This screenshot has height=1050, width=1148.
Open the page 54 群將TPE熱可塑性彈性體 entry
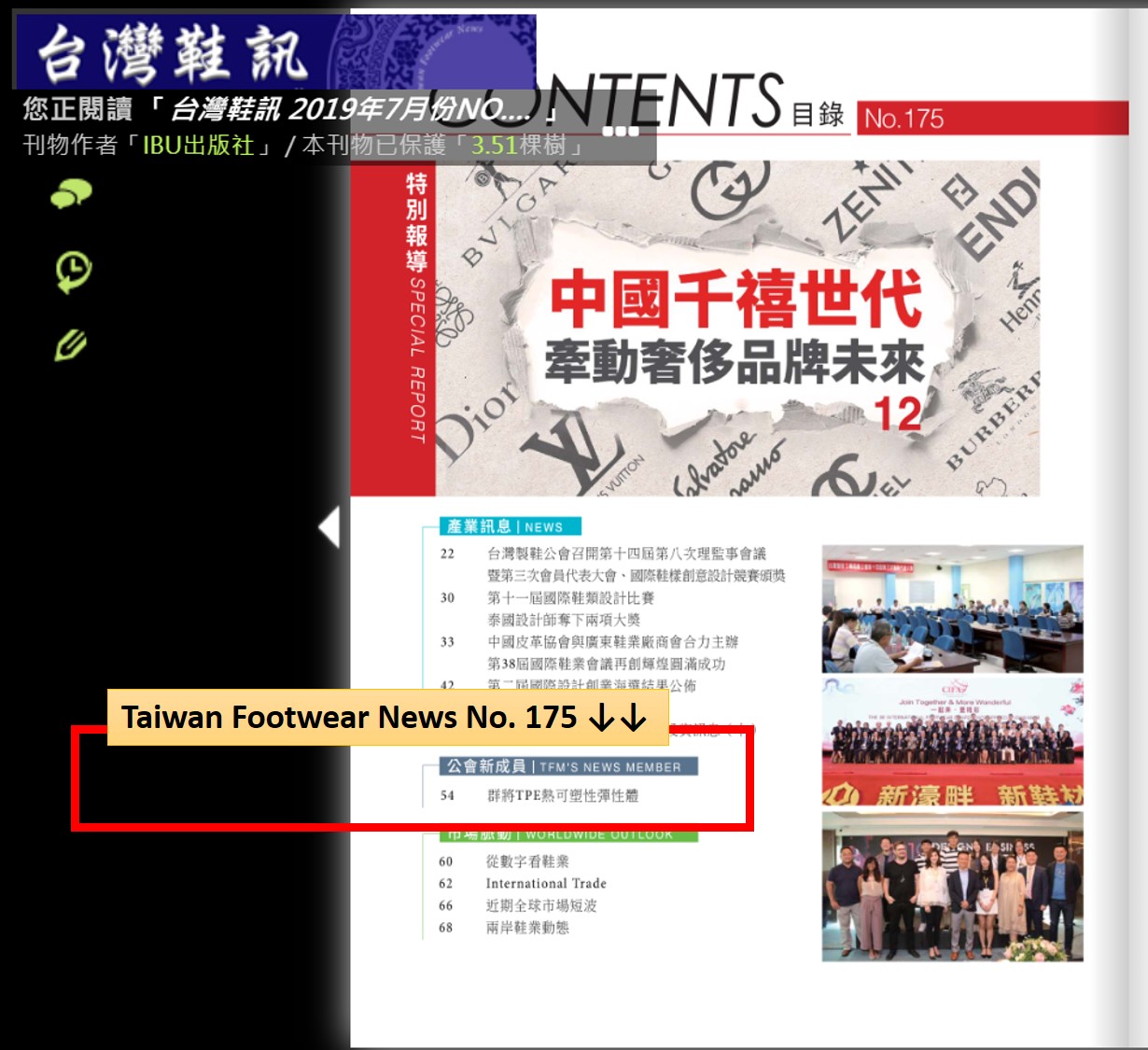click(x=563, y=795)
